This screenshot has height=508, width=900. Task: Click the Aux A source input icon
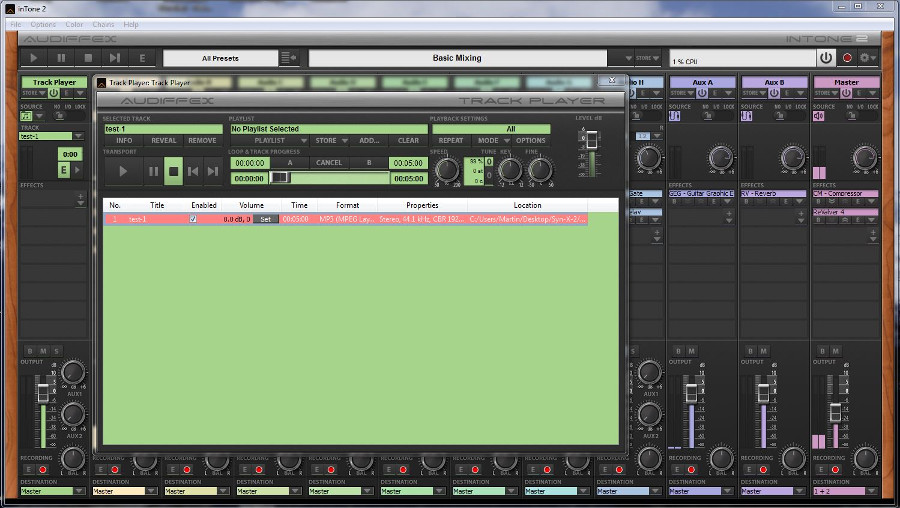coord(674,116)
